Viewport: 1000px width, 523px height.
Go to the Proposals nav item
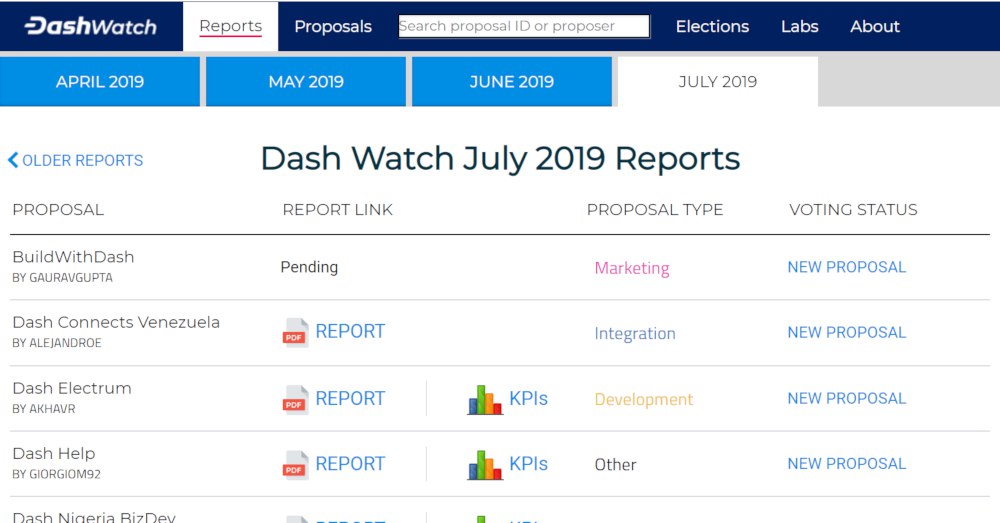[333, 26]
